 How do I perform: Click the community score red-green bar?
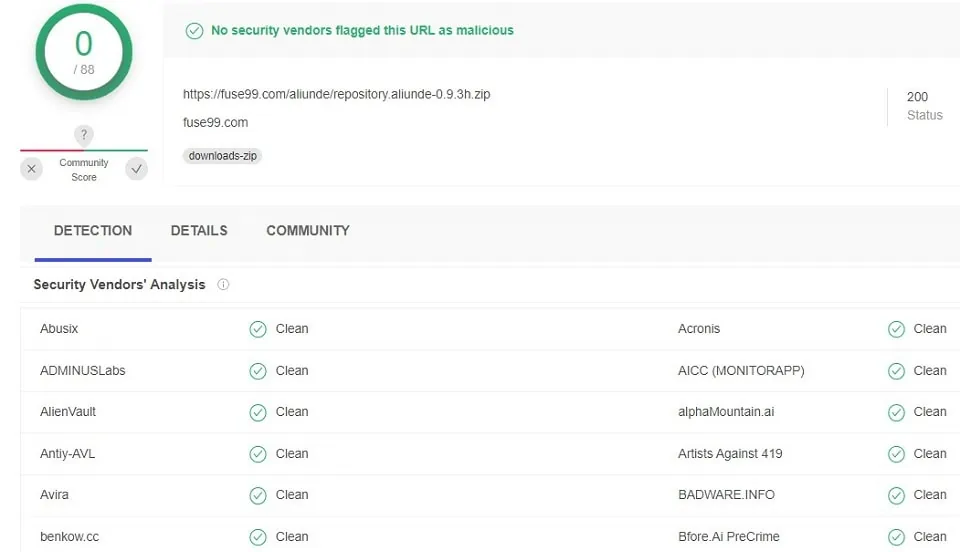click(84, 151)
